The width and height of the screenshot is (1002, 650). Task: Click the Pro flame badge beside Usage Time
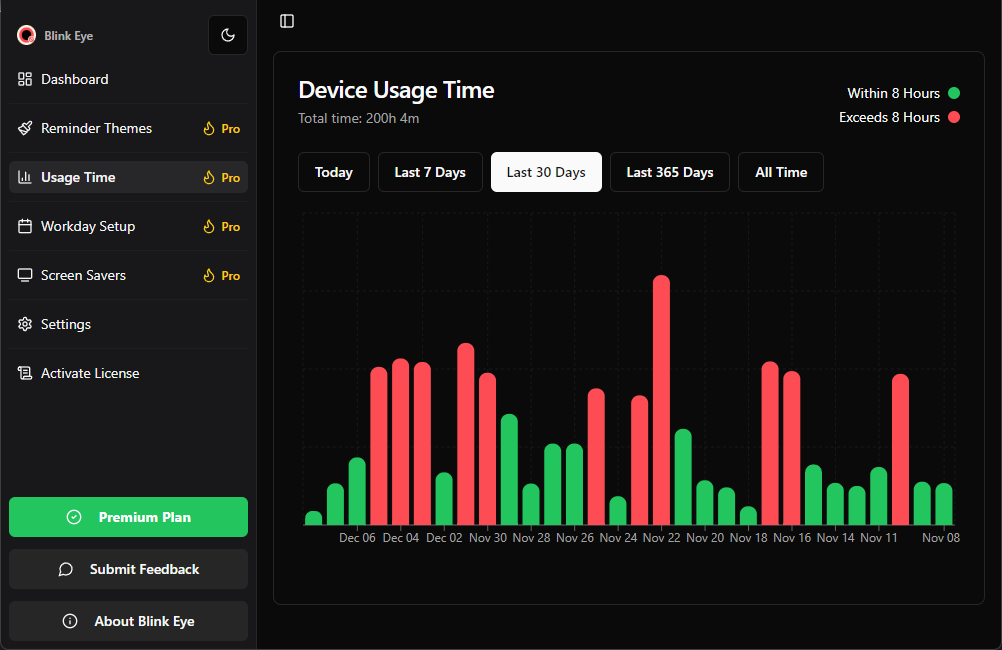coord(209,177)
